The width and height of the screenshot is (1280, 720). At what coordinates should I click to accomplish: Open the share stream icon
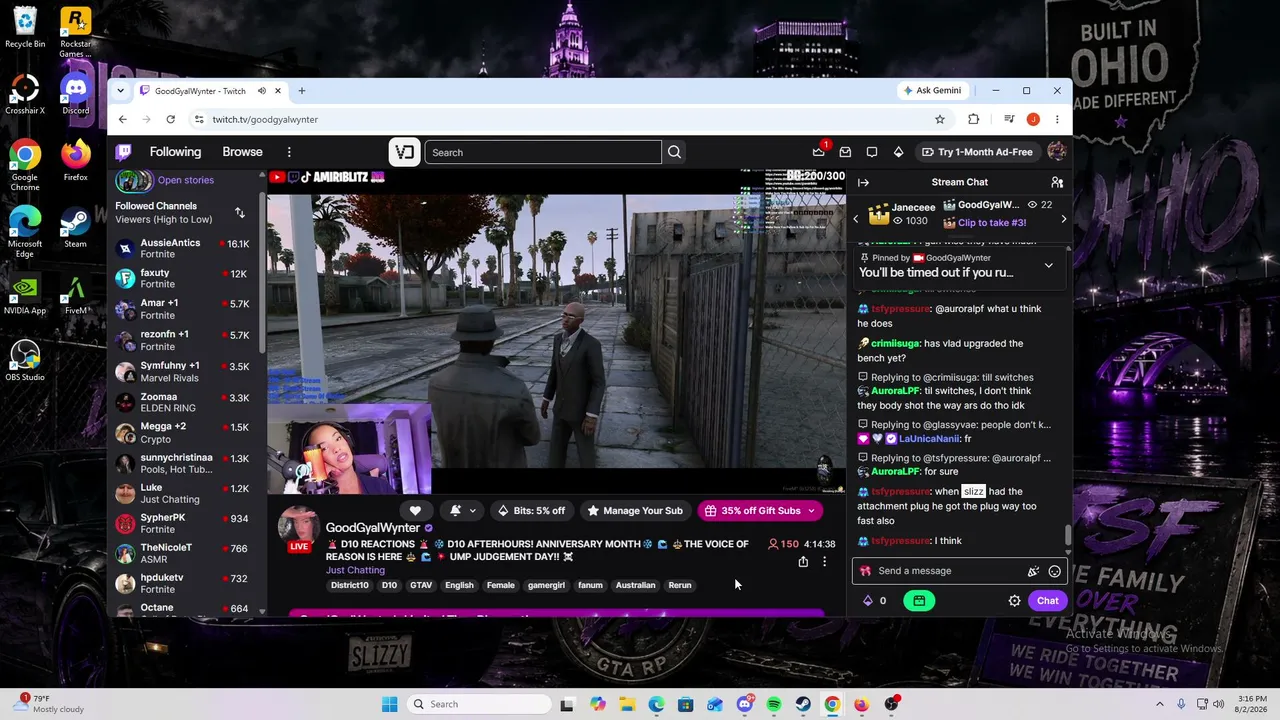803,562
